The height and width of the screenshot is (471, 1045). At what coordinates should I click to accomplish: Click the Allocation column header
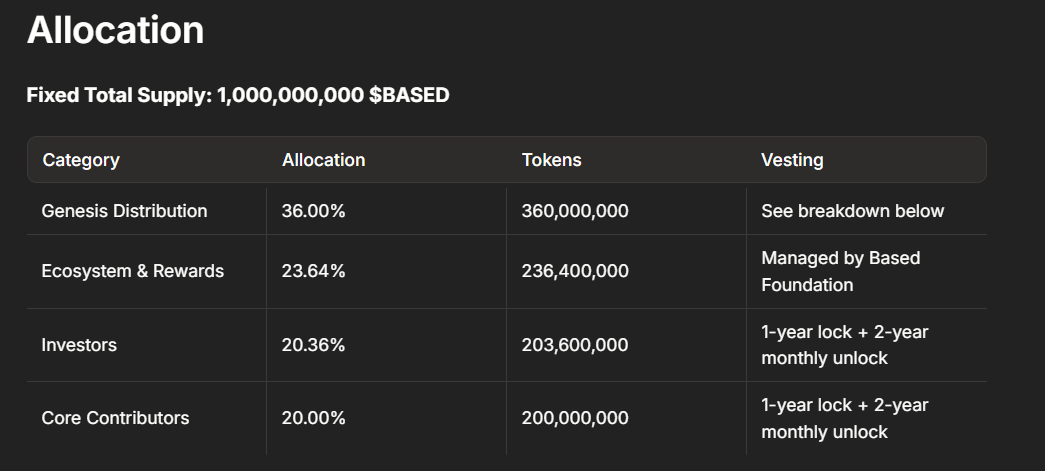pos(323,160)
